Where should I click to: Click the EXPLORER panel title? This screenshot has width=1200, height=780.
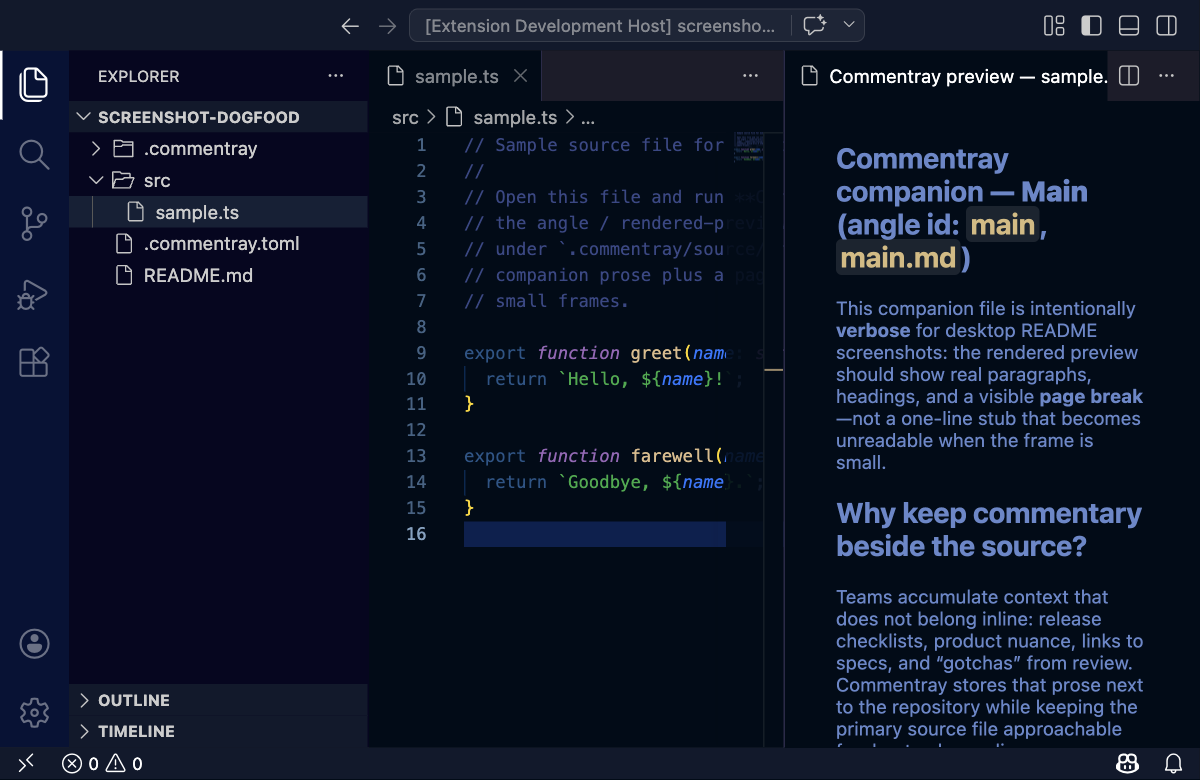click(x=139, y=76)
